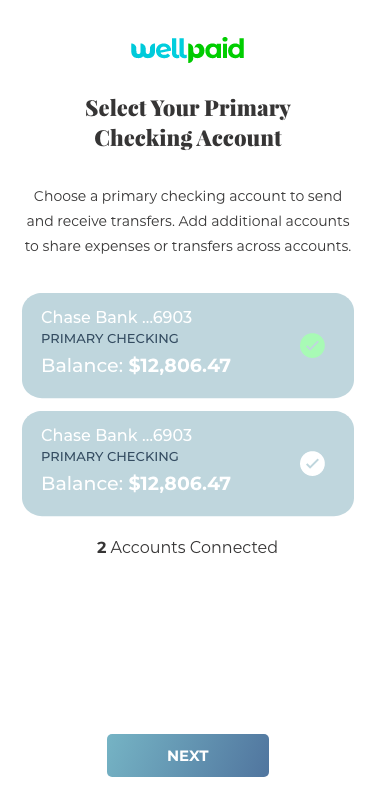
Task: Click the bold number 2 in accounts count
Action: tap(102, 547)
